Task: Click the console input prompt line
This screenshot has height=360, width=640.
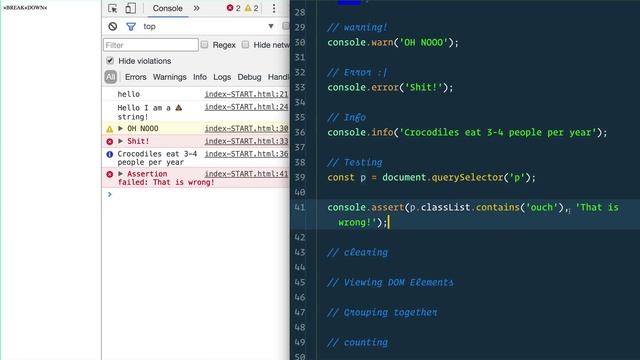Action: click(196, 195)
